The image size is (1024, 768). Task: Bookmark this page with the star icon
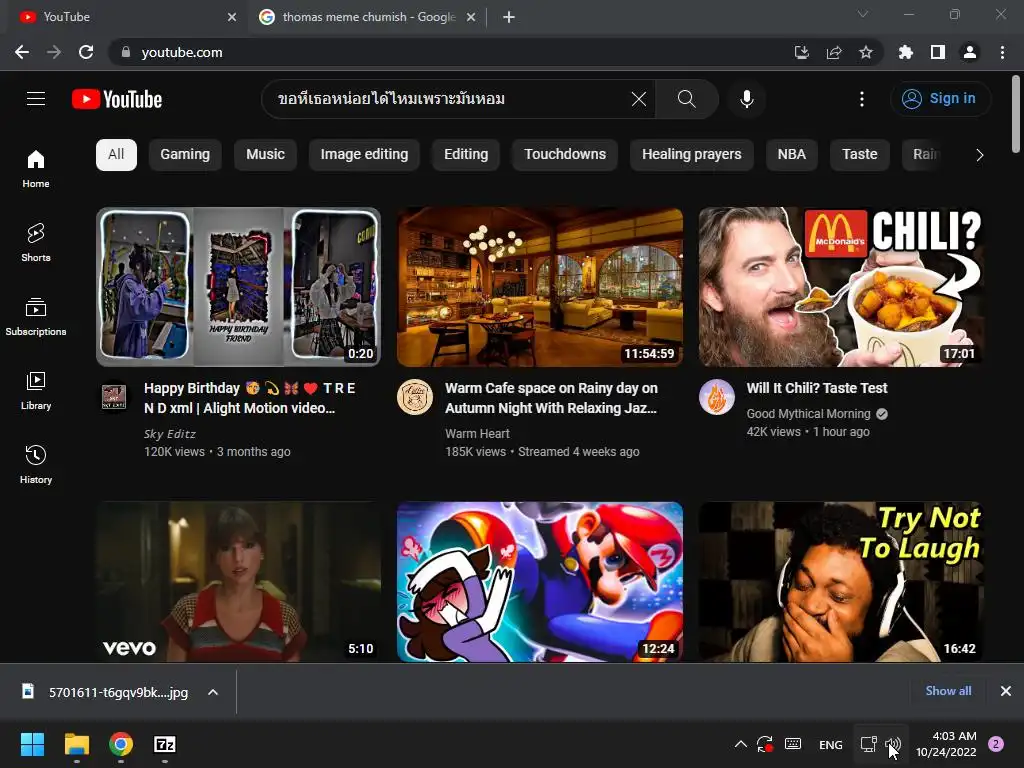[x=865, y=52]
